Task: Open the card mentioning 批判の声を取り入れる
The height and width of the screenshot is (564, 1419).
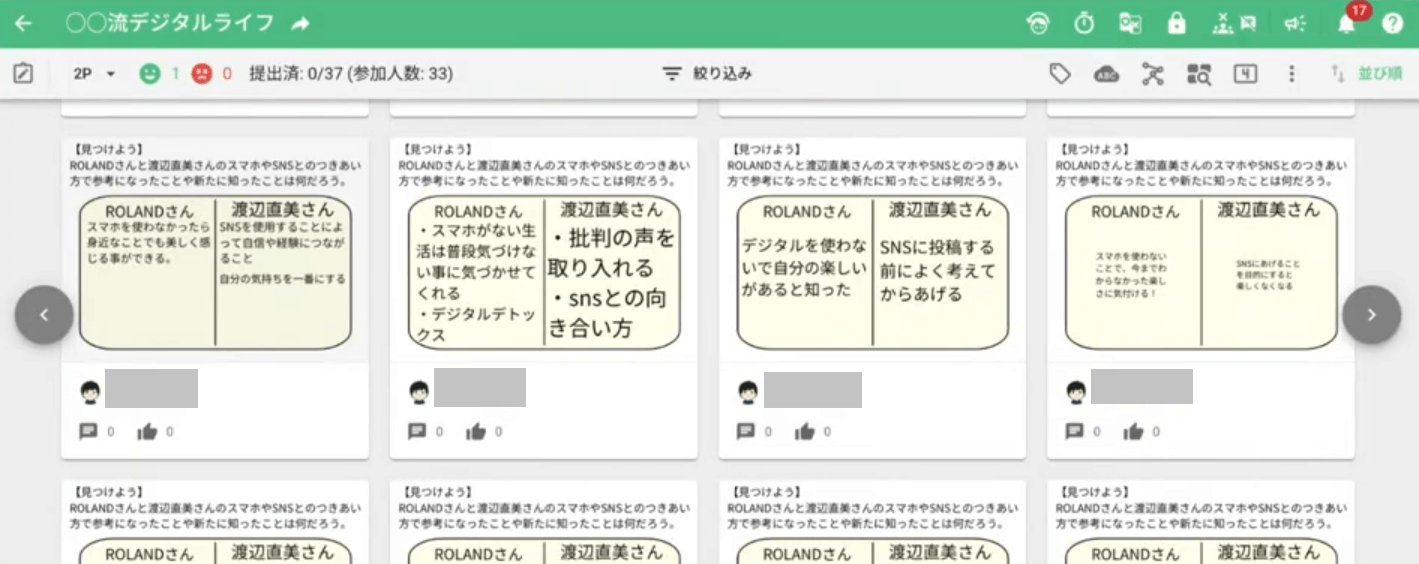Action: click(x=544, y=270)
